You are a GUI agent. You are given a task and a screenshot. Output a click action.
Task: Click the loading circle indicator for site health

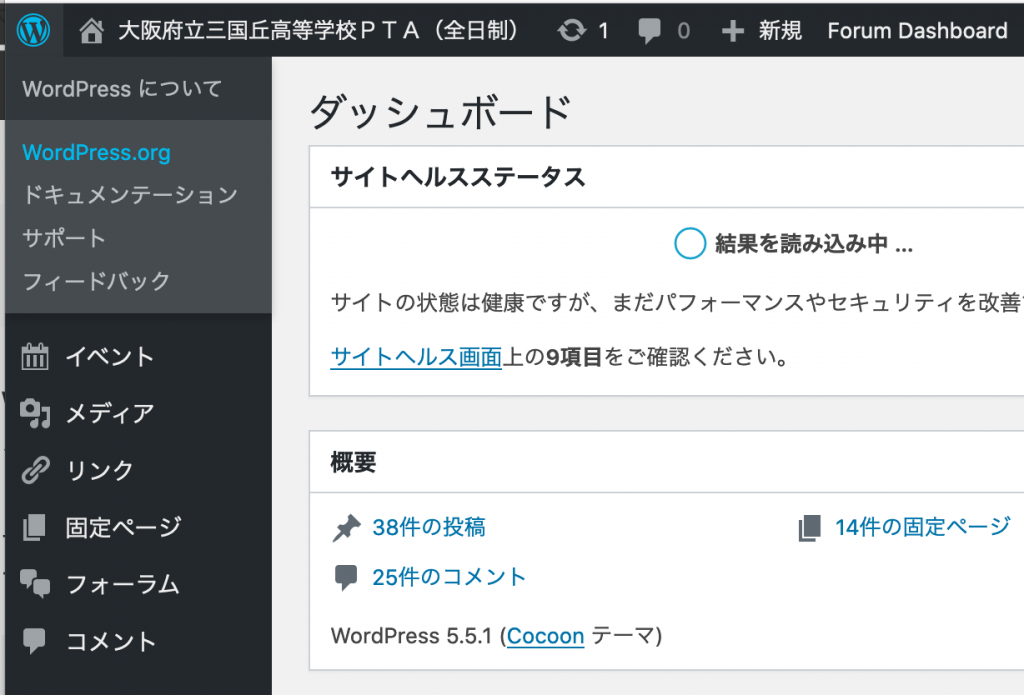[x=690, y=243]
